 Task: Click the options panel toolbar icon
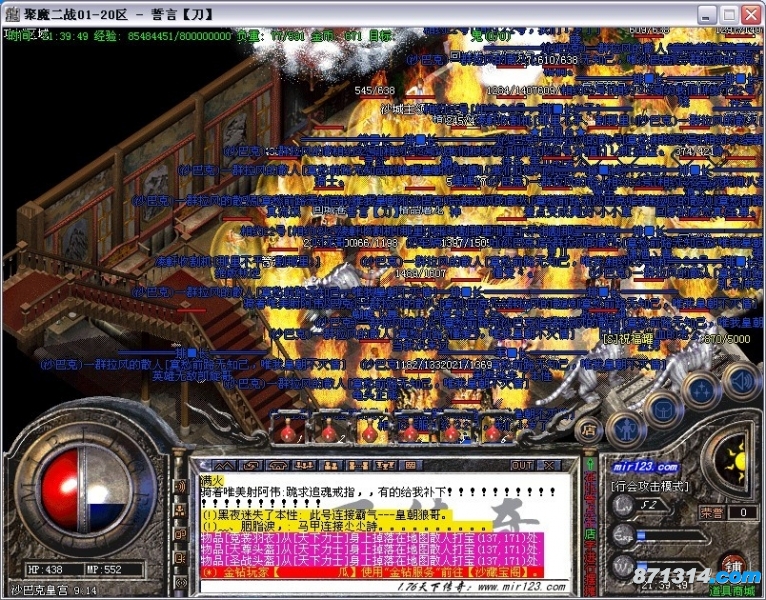point(411,465)
